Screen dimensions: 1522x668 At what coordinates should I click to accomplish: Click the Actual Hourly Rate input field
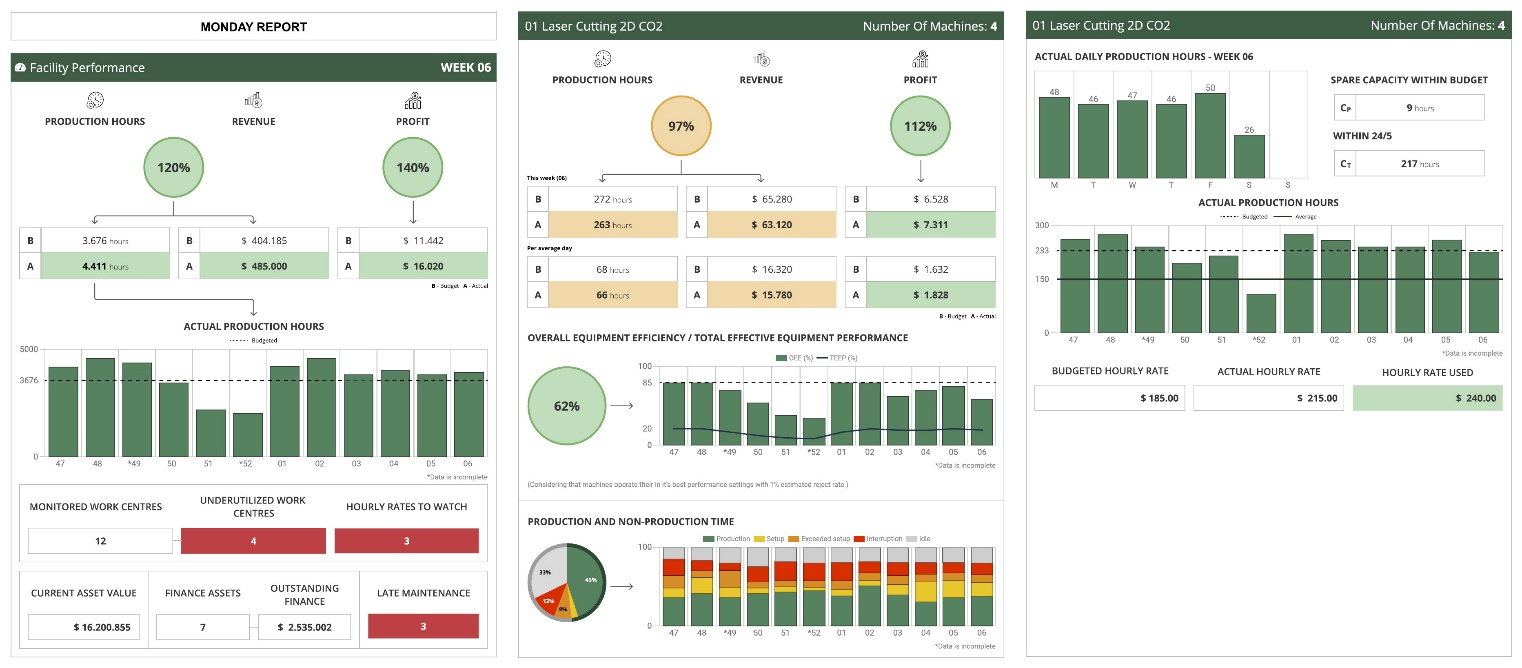[1268, 397]
